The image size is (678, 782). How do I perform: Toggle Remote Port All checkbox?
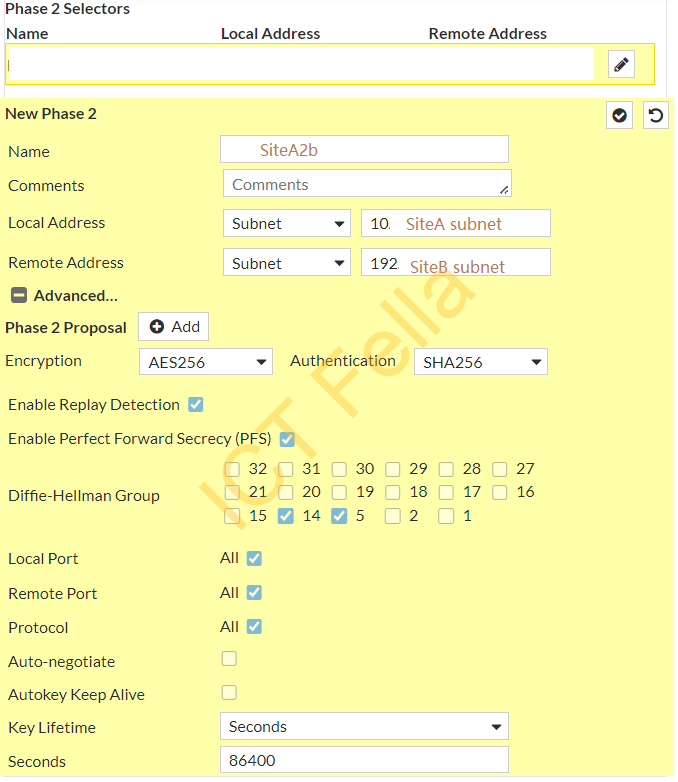[x=254, y=592]
